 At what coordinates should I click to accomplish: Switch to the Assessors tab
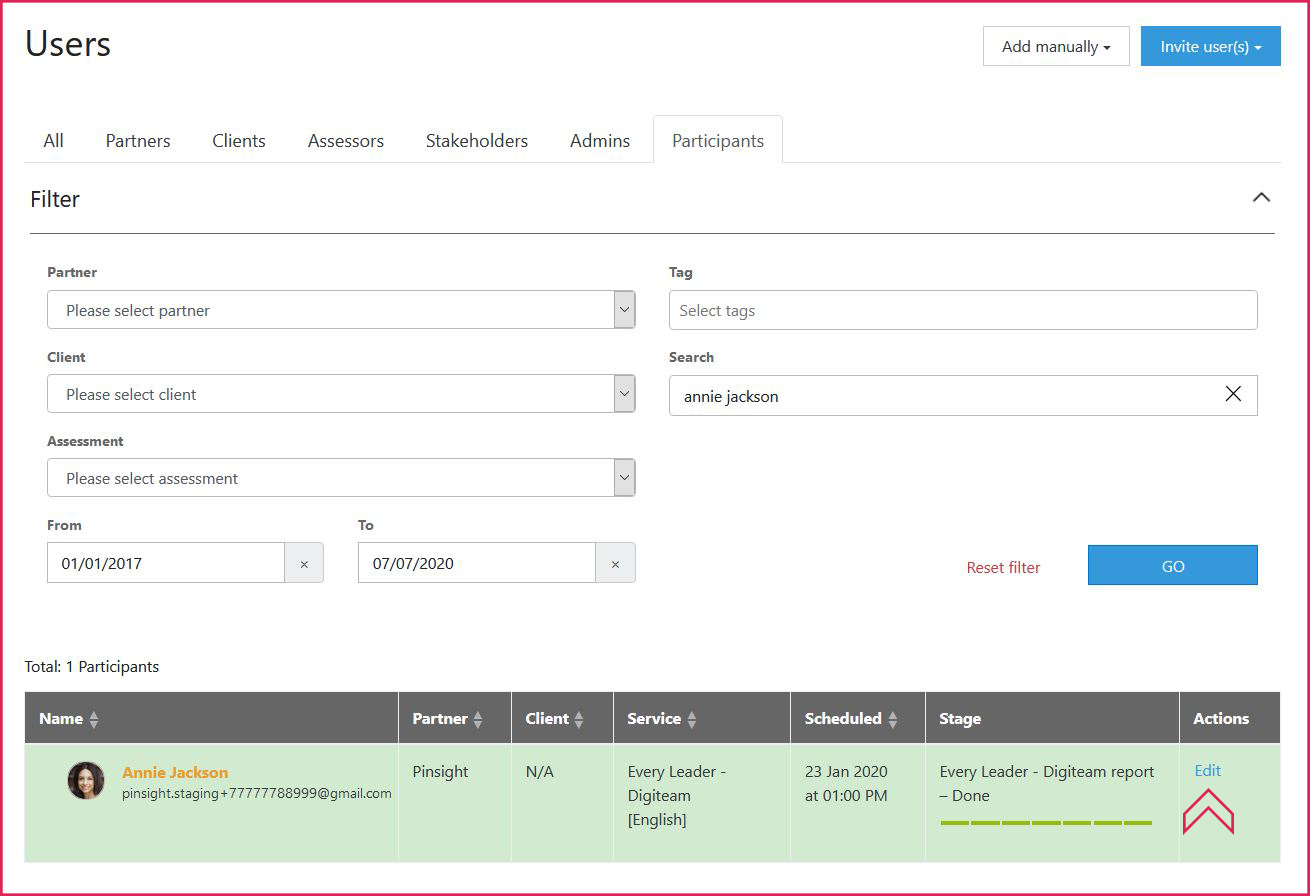pyautogui.click(x=345, y=141)
